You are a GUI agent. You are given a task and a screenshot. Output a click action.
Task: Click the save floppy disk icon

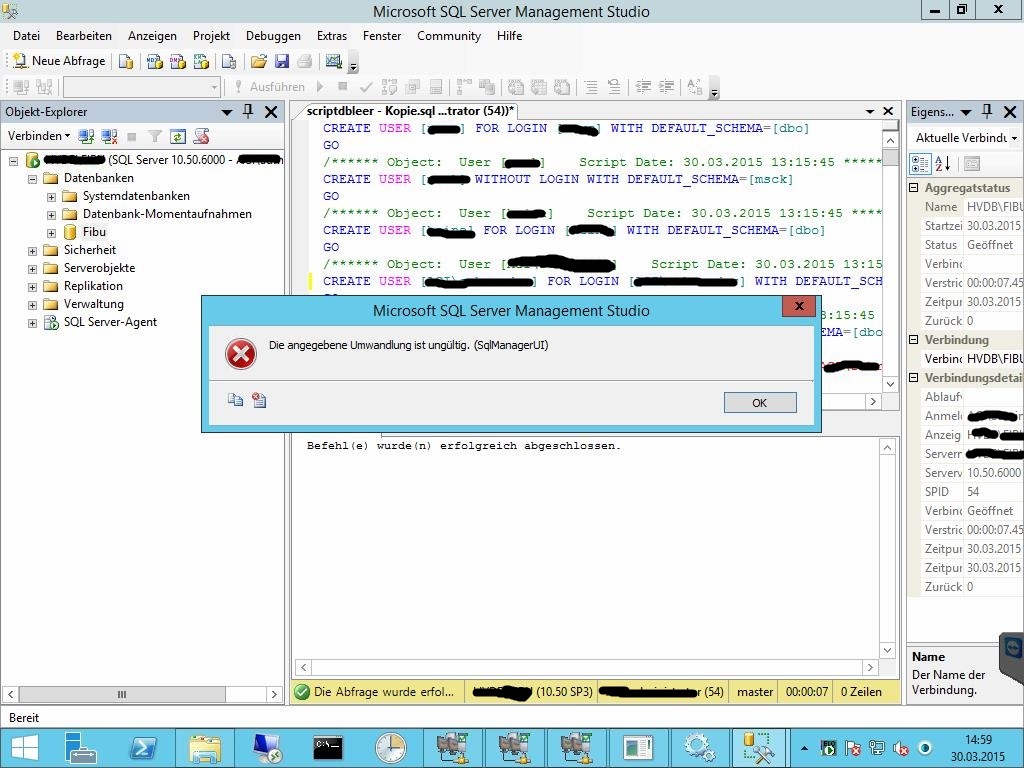tap(281, 61)
